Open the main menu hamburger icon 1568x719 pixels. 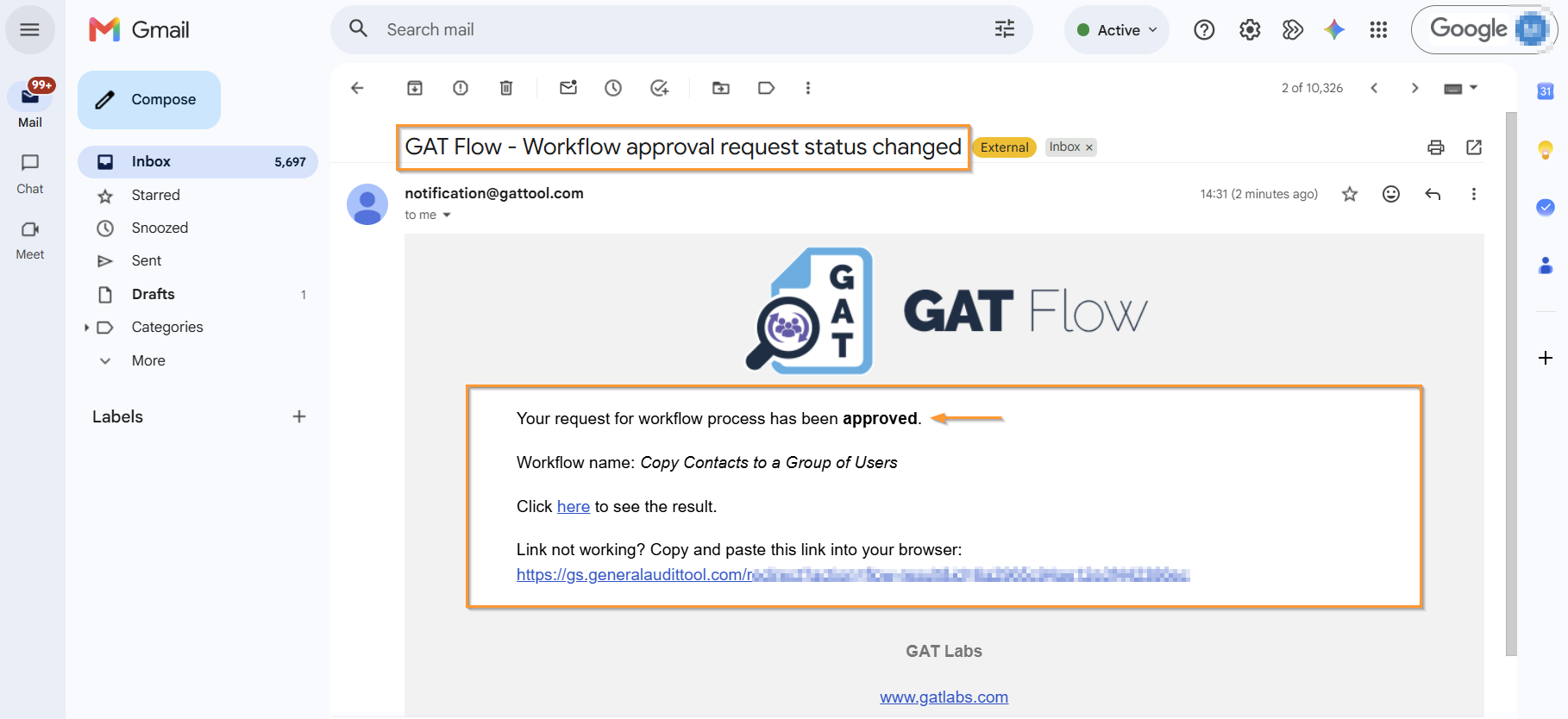[29, 29]
